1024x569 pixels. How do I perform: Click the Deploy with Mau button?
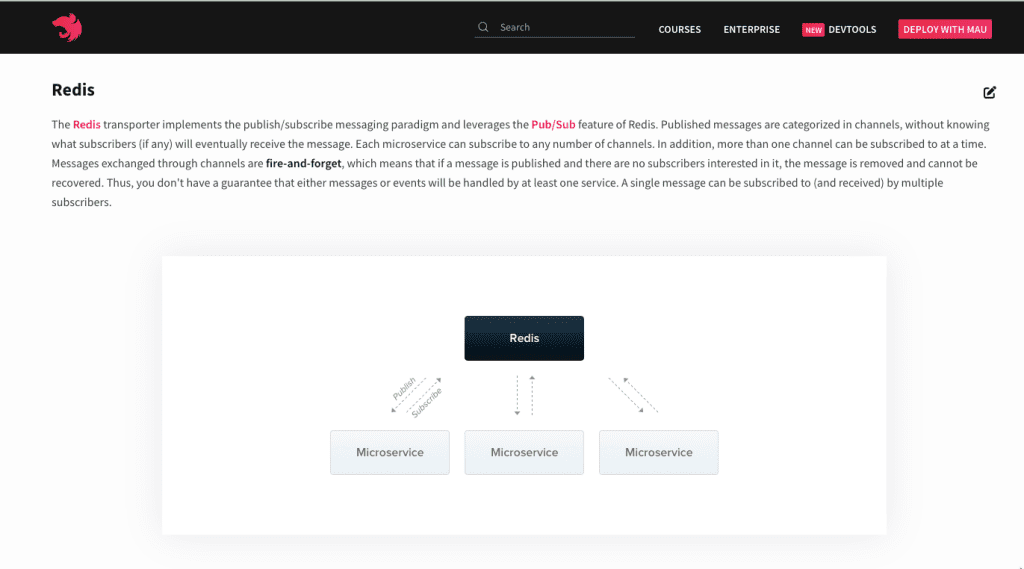tap(944, 29)
